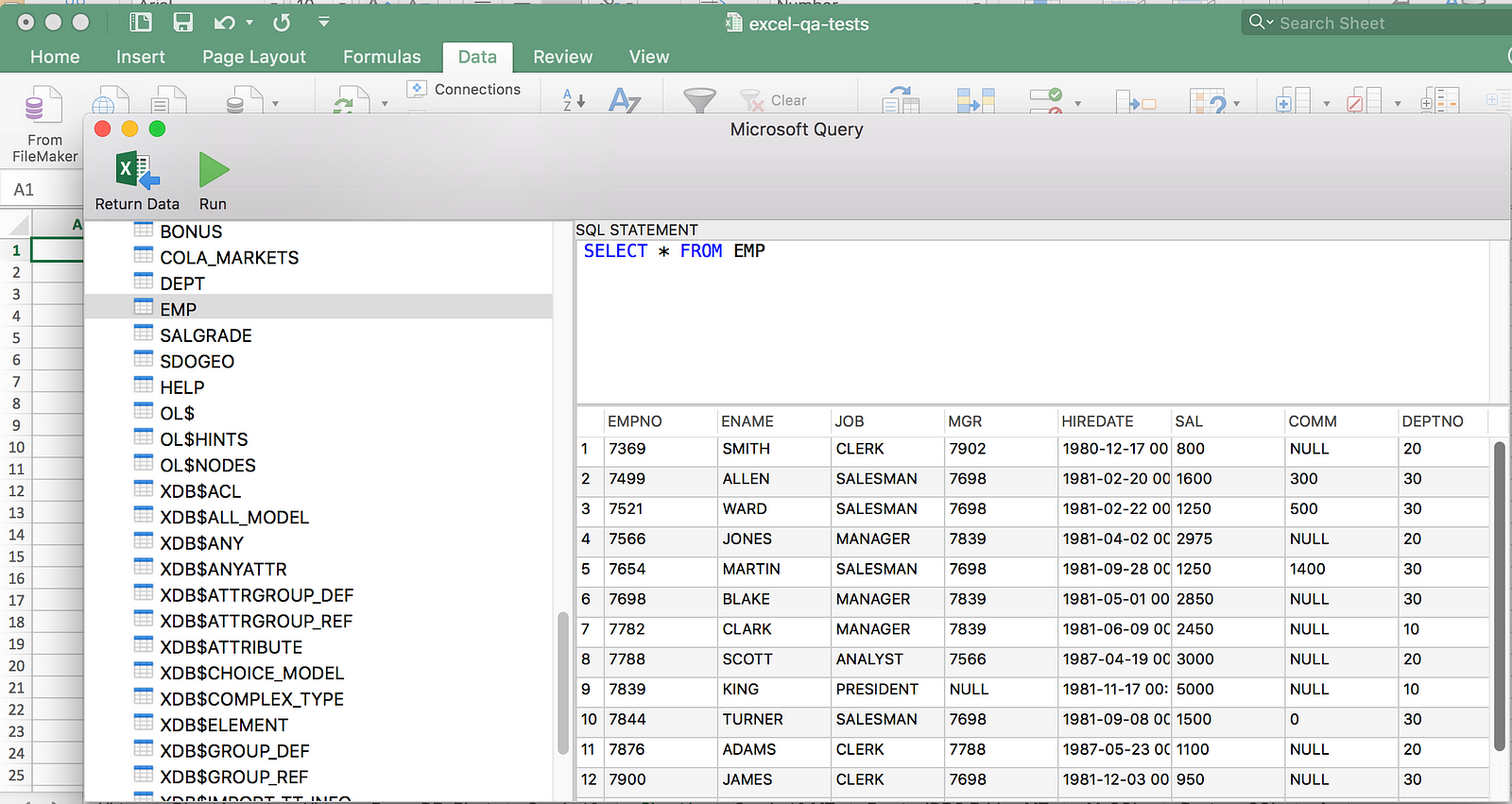Click the Save icon in the title bar
This screenshot has width=1512, height=804.
[182, 22]
